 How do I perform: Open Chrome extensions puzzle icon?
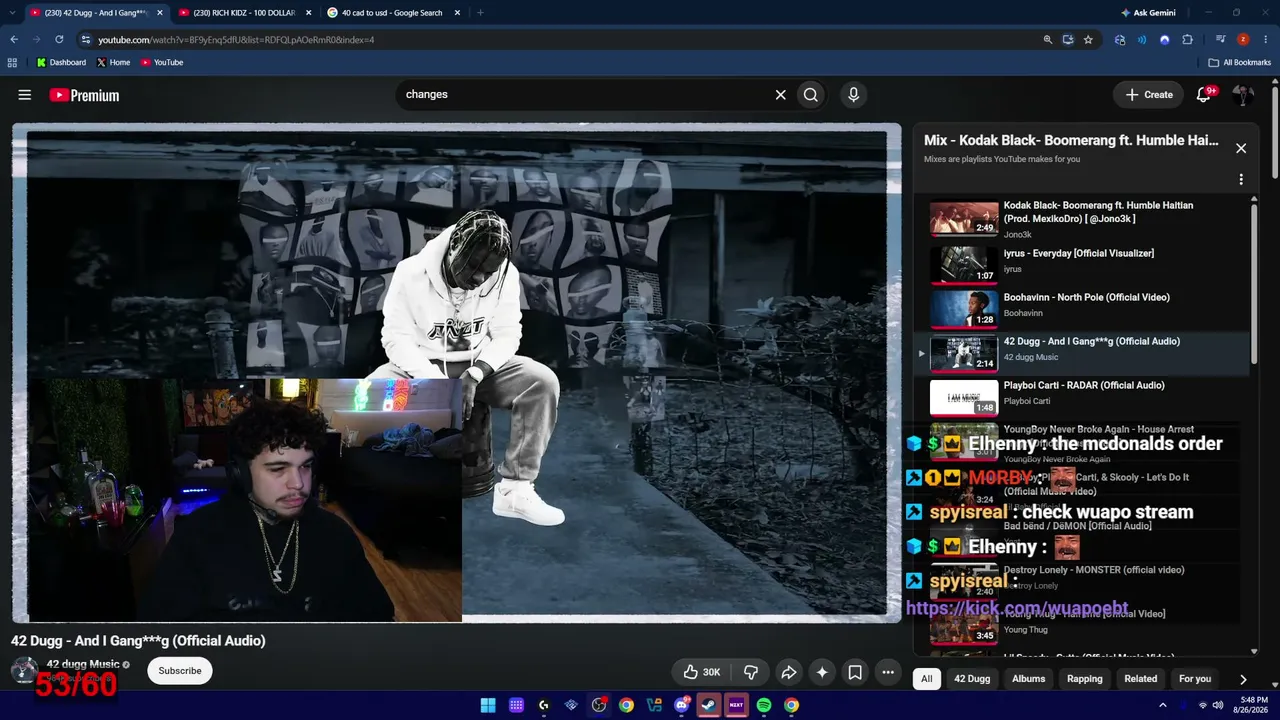pyautogui.click(x=1187, y=40)
